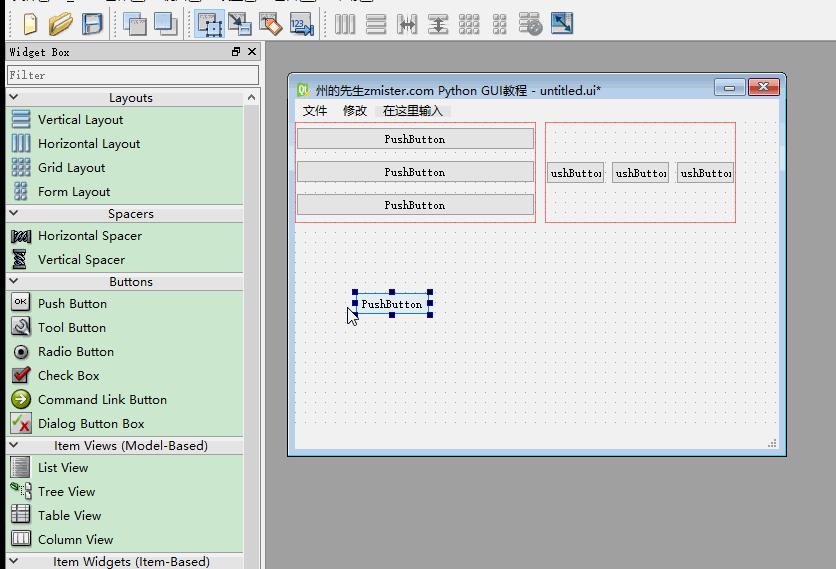Float the Widget Box dock panel
This screenshot has height=569, width=836.
(236, 52)
